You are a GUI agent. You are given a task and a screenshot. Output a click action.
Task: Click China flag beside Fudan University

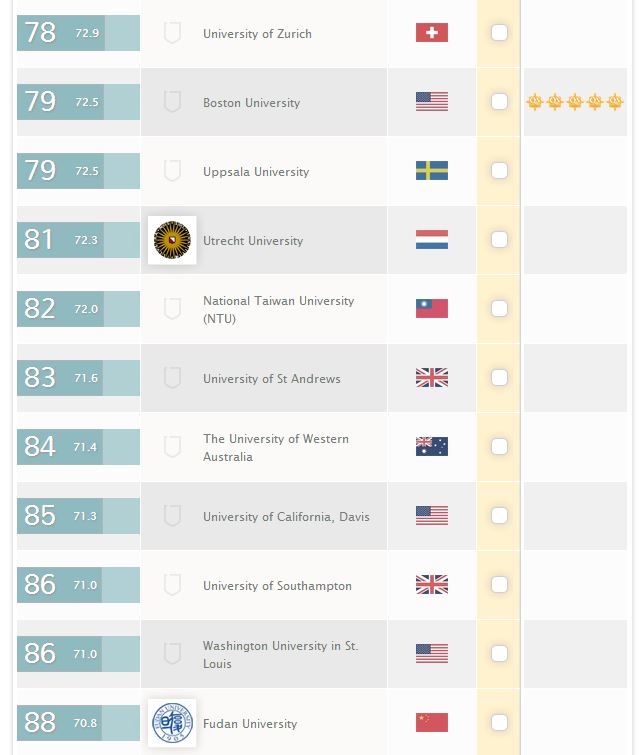[x=432, y=723]
